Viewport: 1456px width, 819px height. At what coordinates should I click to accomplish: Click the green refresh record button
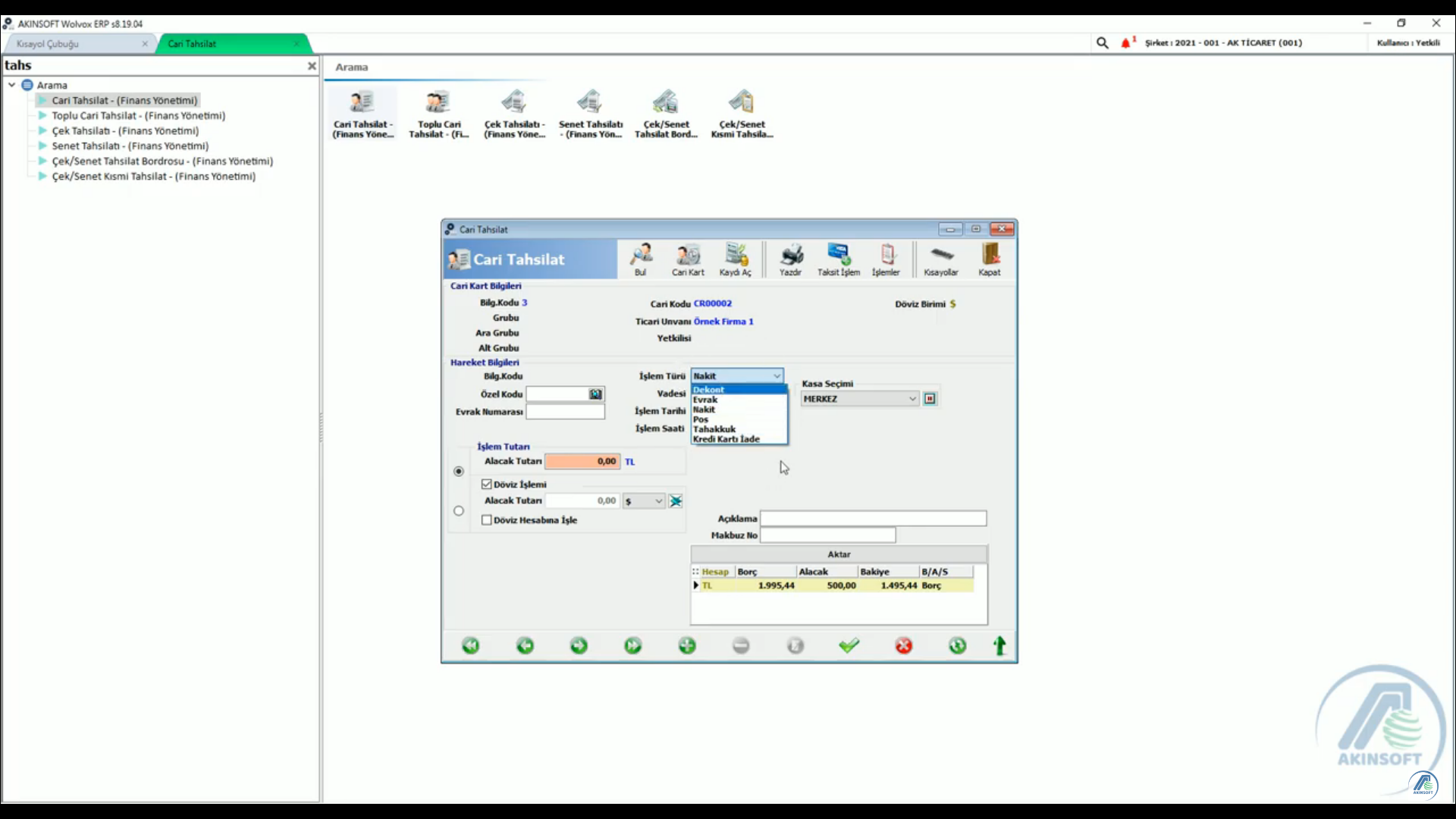958,645
